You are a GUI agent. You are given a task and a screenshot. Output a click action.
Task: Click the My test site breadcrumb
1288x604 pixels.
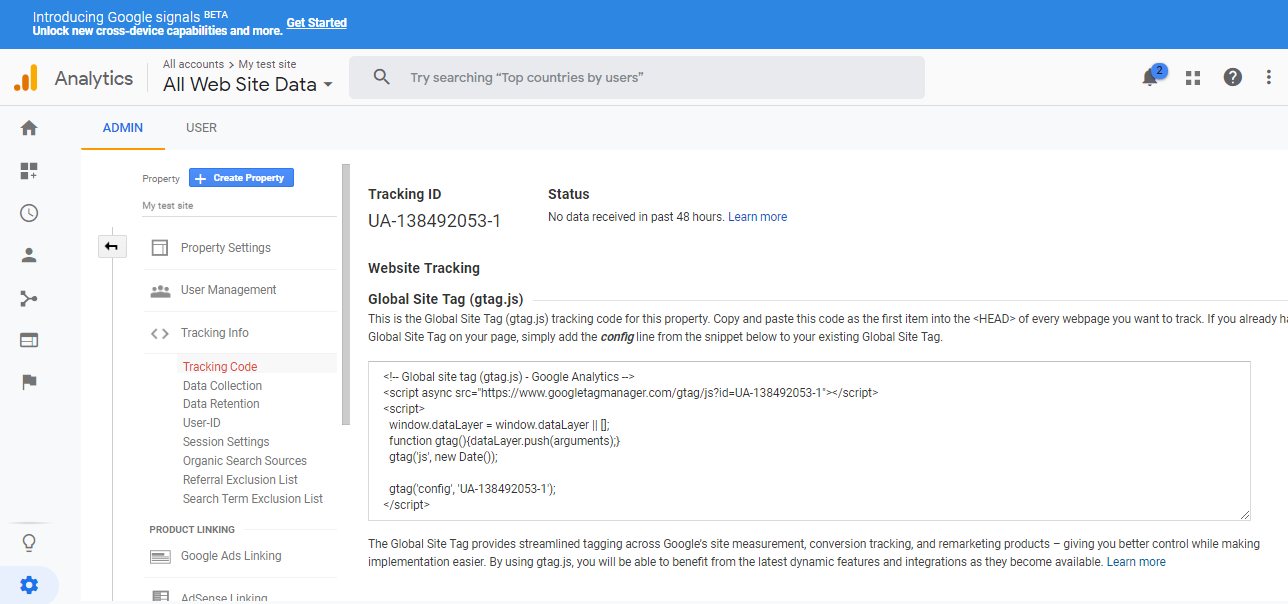pyautogui.click(x=267, y=64)
